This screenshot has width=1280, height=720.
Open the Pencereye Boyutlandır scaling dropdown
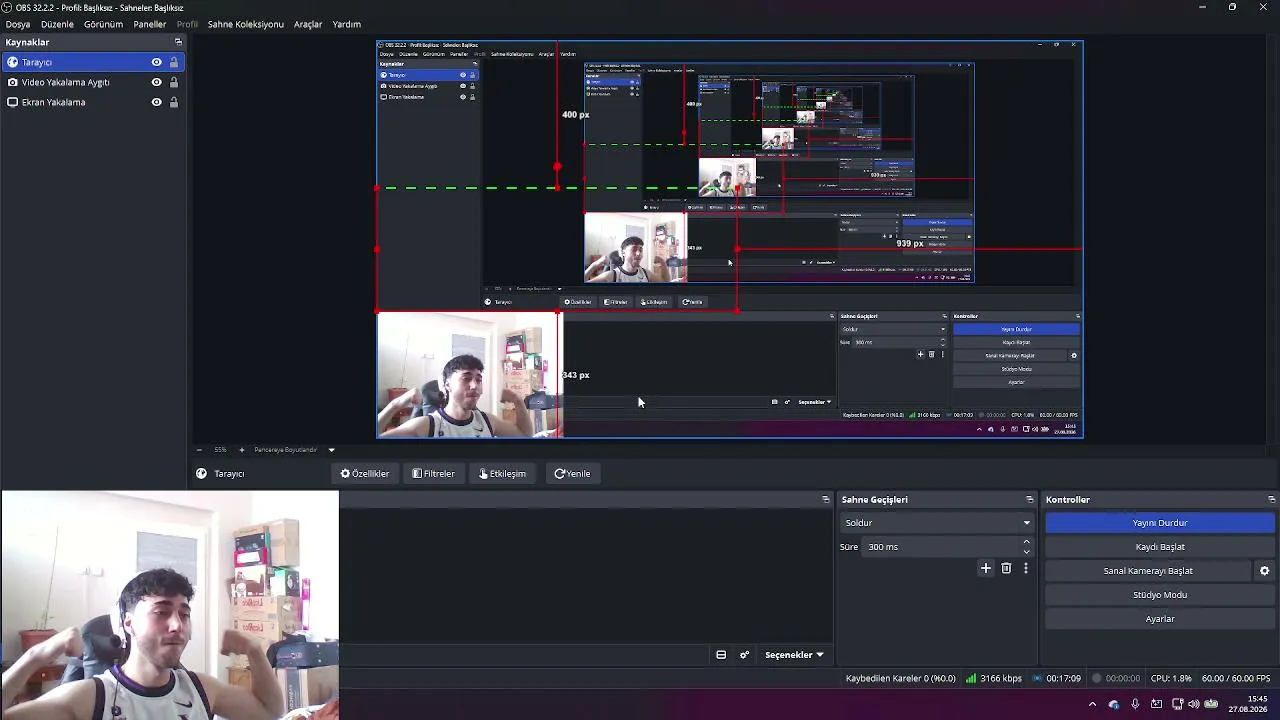pyautogui.click(x=294, y=450)
